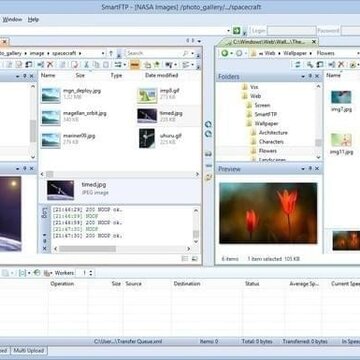Adjust the Workers count stepper
360x360 pixels.
pos(91,273)
